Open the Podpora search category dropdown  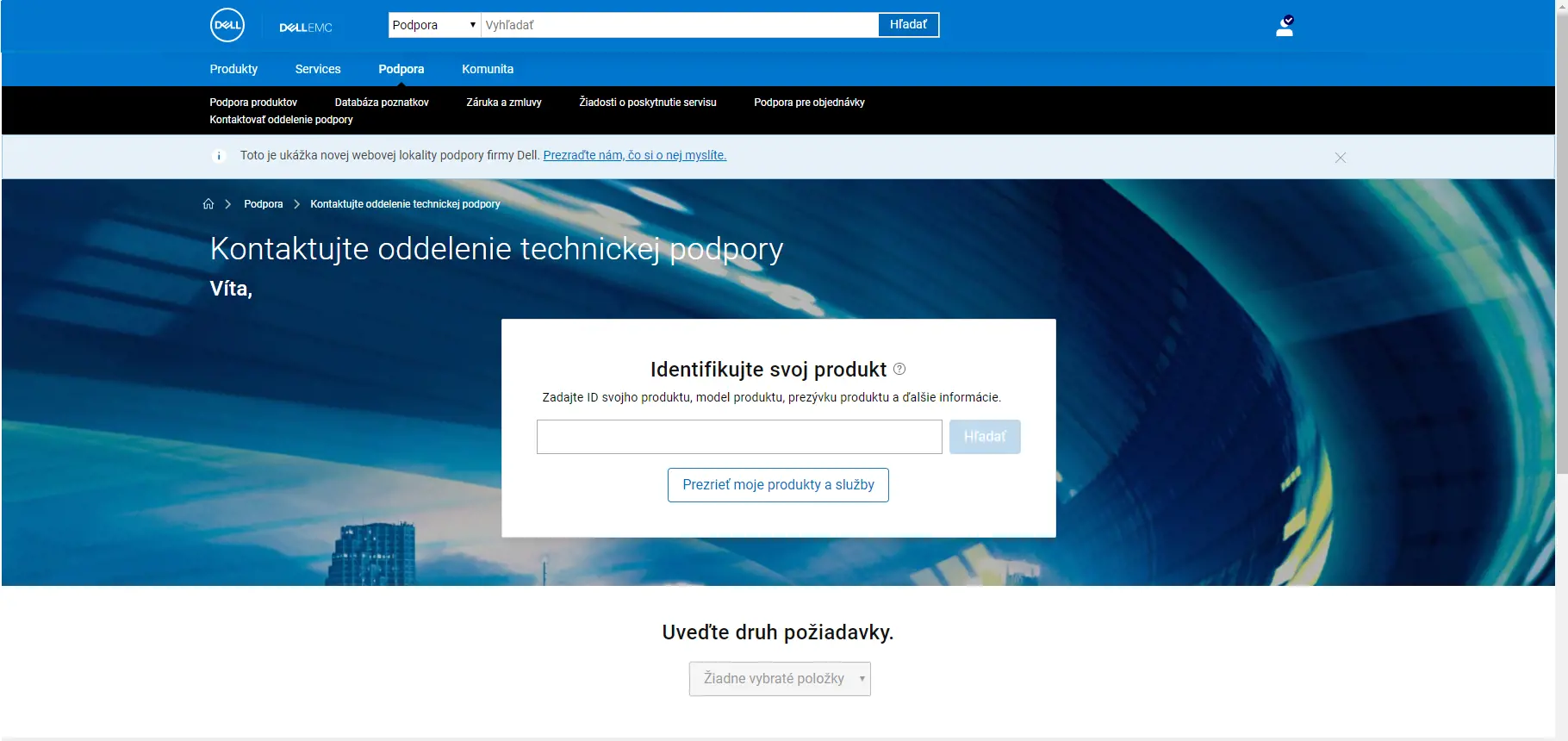434,25
